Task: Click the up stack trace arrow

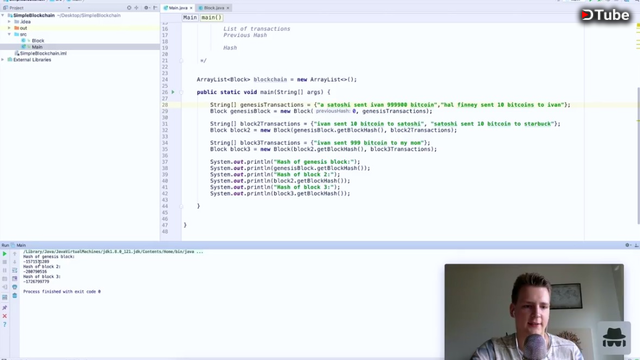Action: click(15, 254)
